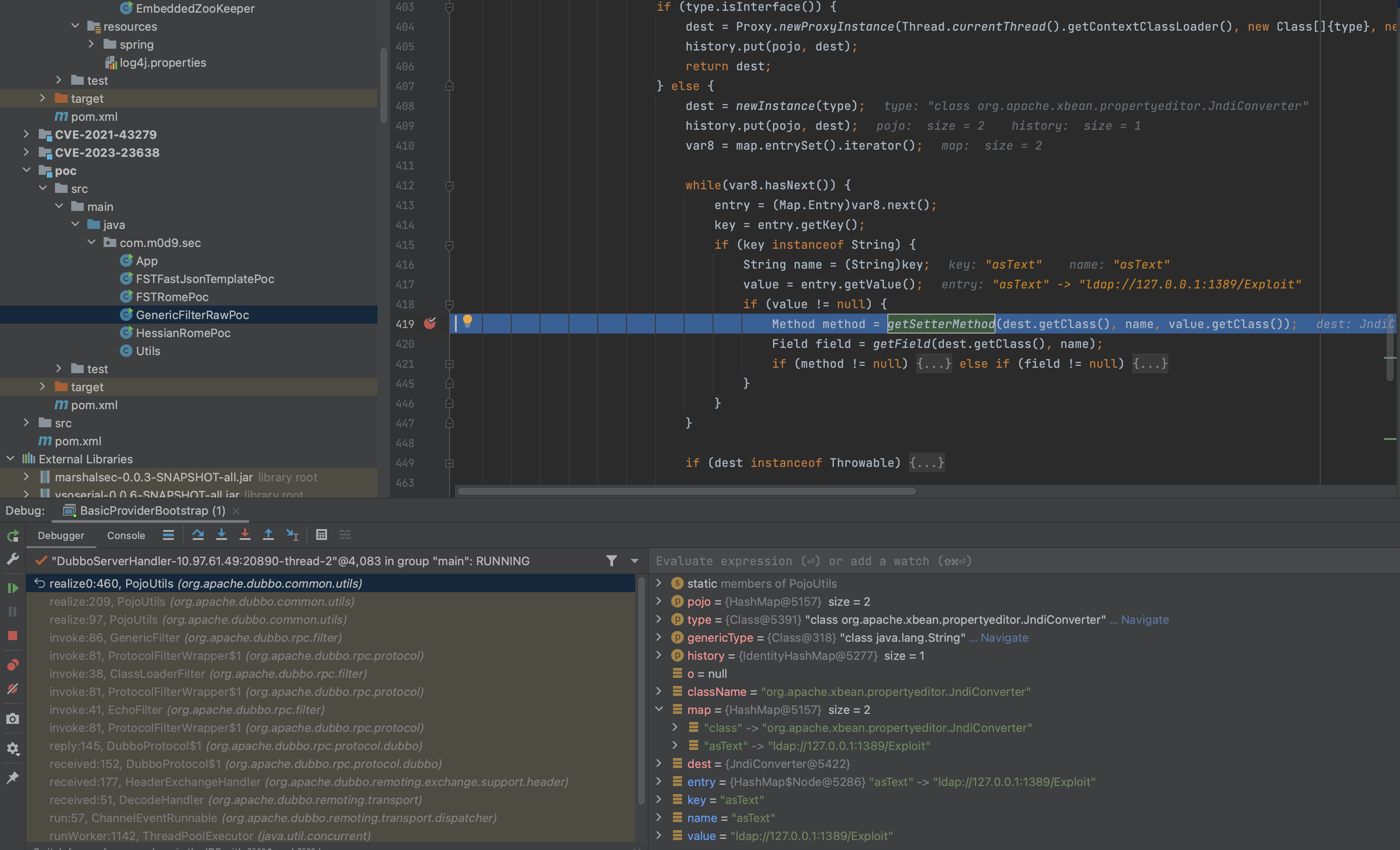The image size is (1400, 850).
Task: Open EmbeddedZooKeeper class
Action: pos(195,8)
